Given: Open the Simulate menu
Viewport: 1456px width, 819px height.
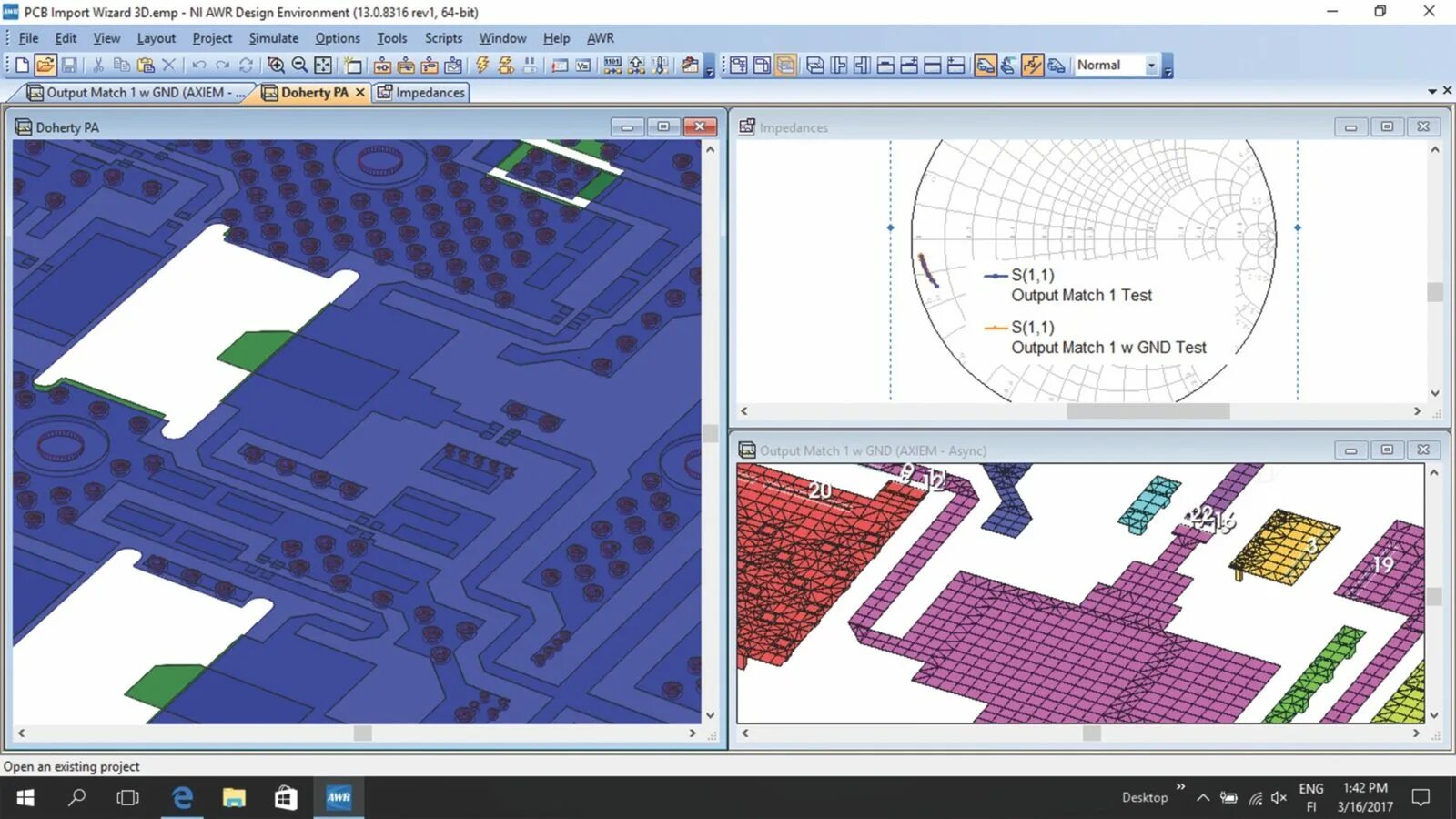Looking at the screenshot, I should click(x=273, y=38).
